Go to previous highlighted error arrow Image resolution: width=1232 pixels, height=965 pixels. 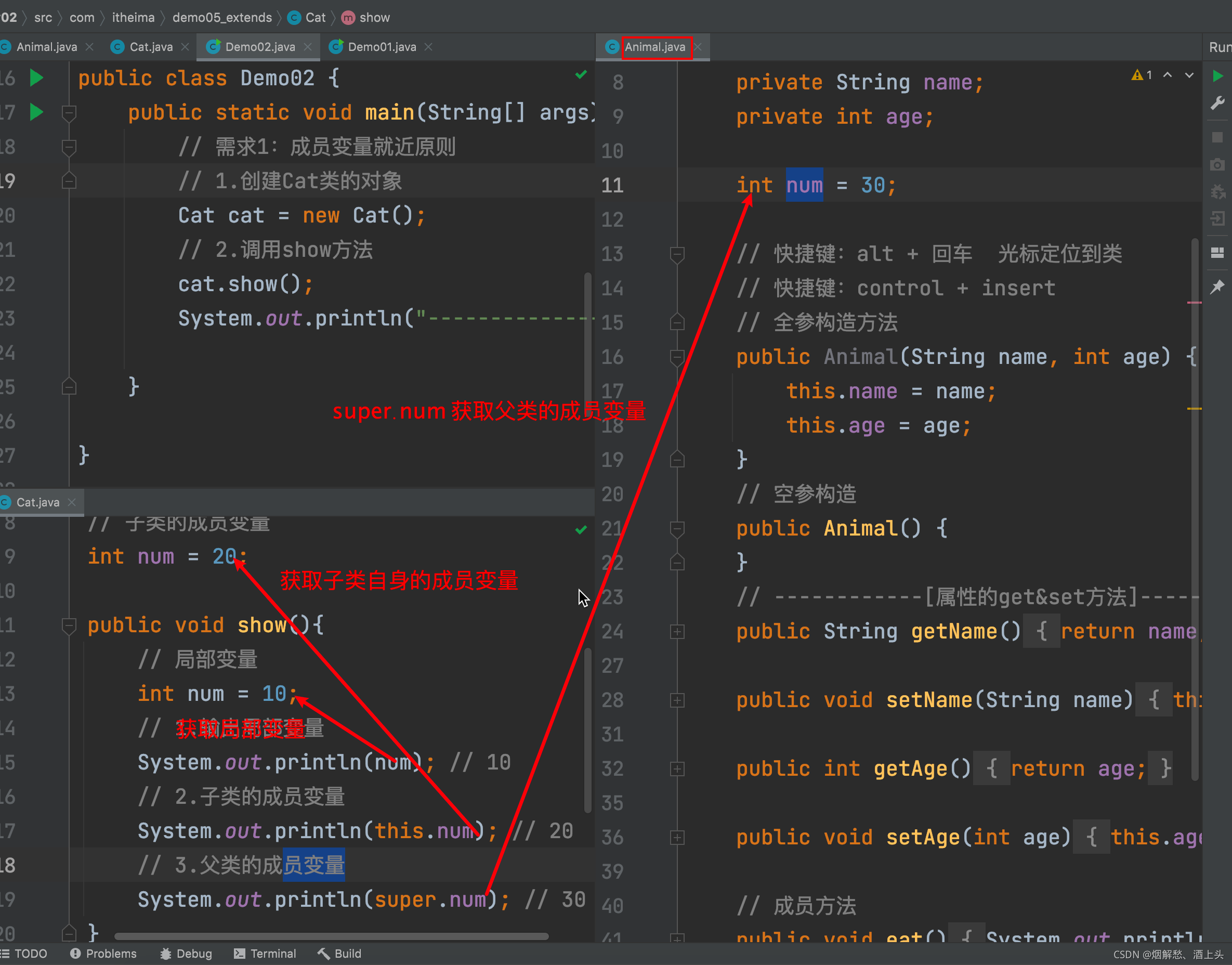1167,75
